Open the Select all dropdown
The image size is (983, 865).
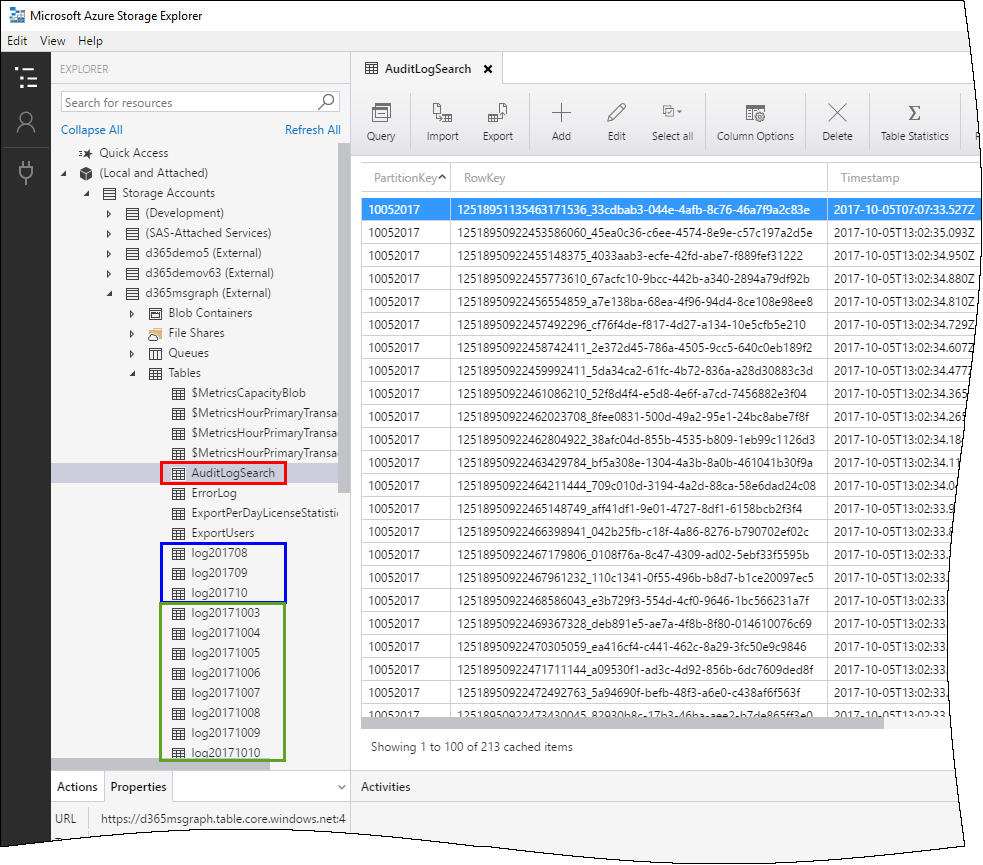pyautogui.click(x=672, y=113)
